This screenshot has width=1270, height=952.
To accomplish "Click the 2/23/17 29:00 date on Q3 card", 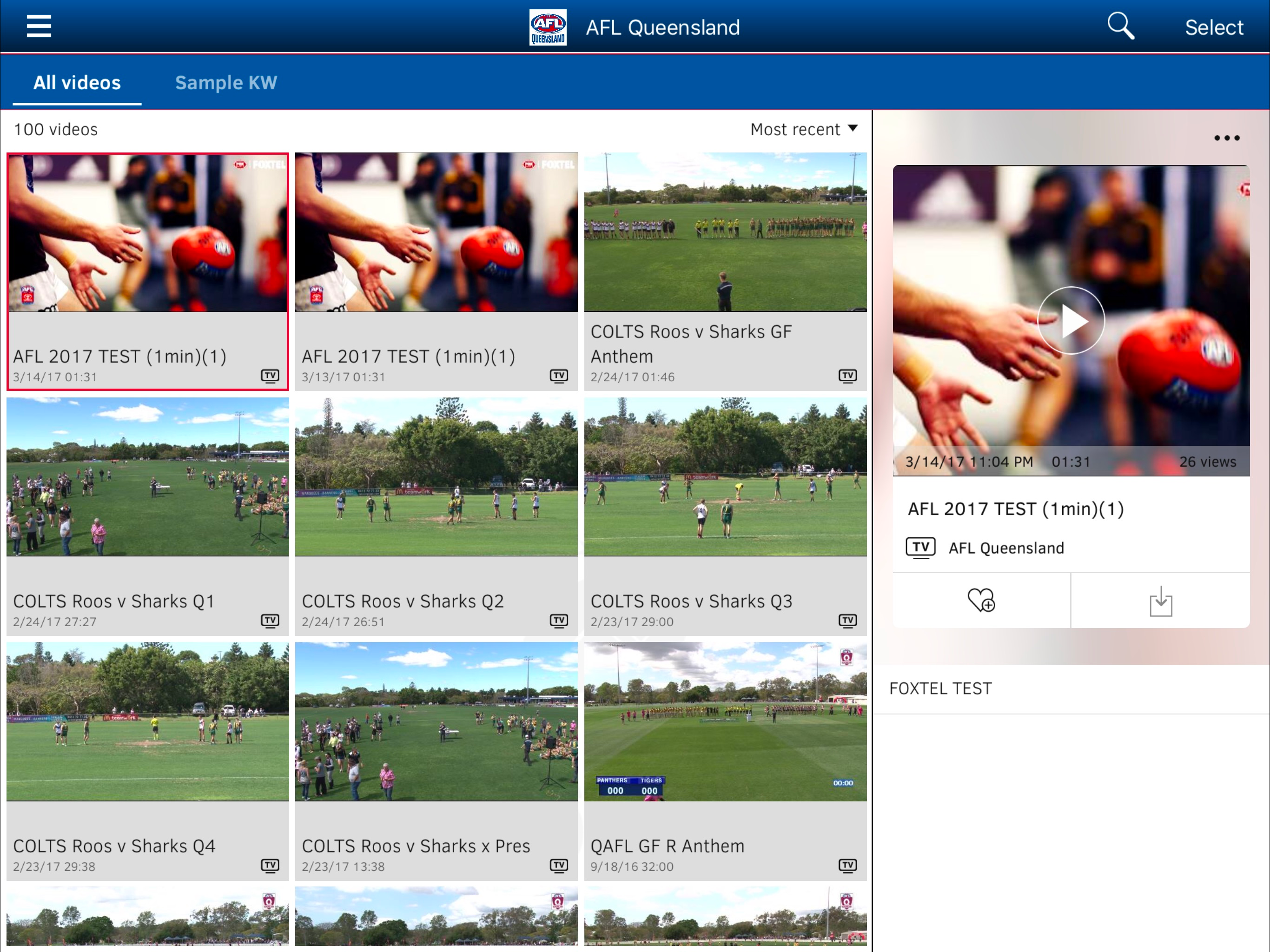I will tap(632, 622).
